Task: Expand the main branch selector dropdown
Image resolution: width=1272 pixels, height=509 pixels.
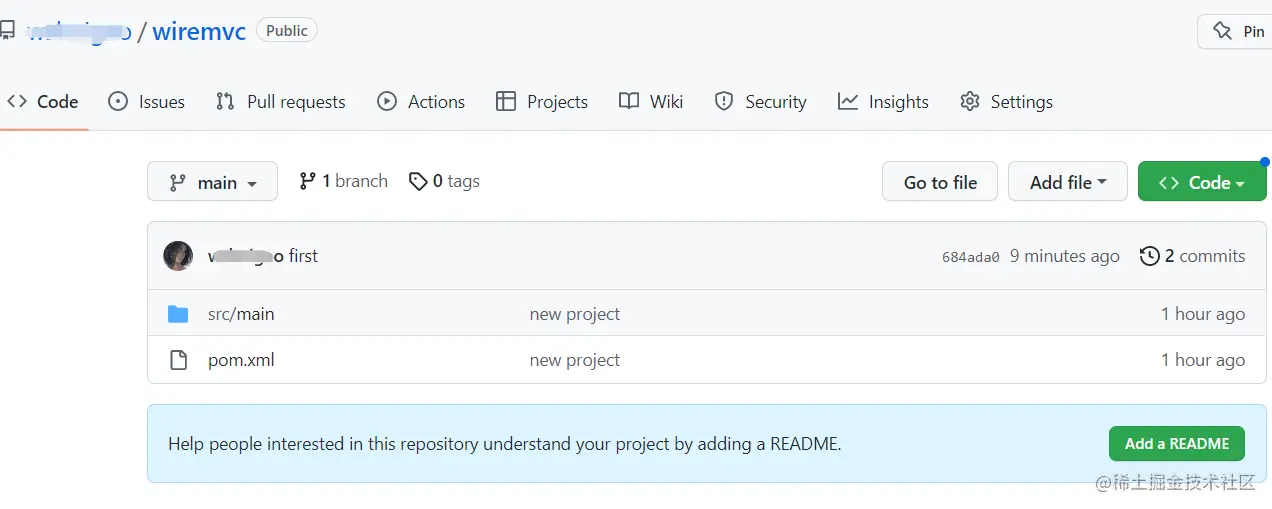Action: [x=212, y=182]
